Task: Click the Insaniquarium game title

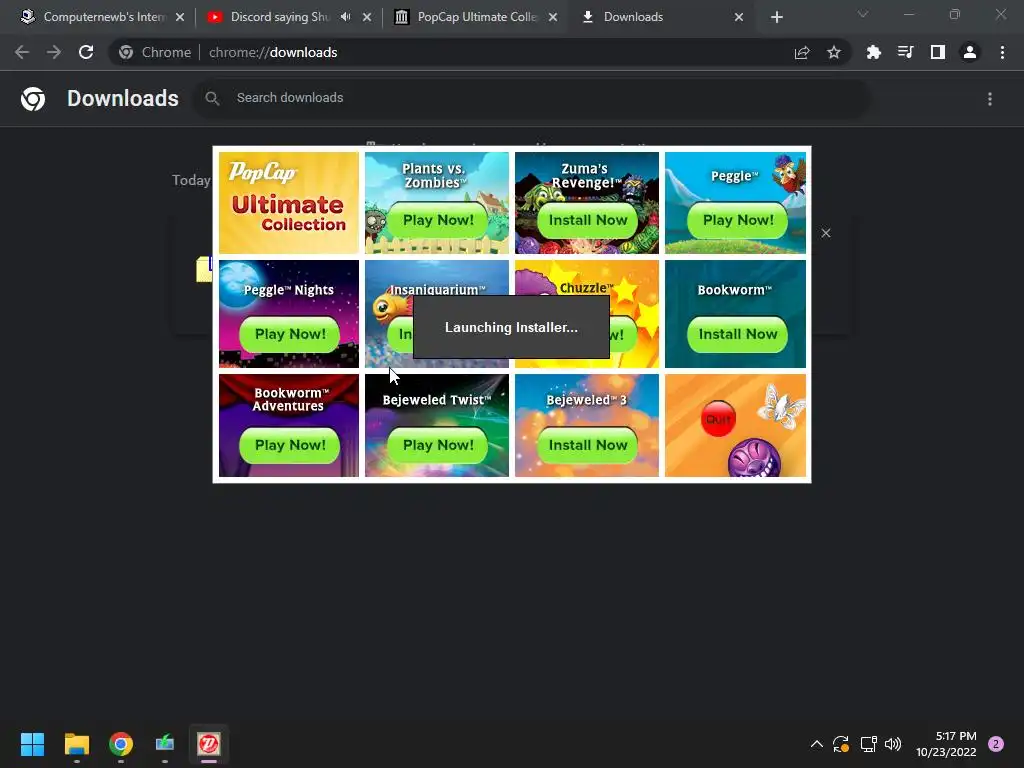Action: pyautogui.click(x=438, y=289)
